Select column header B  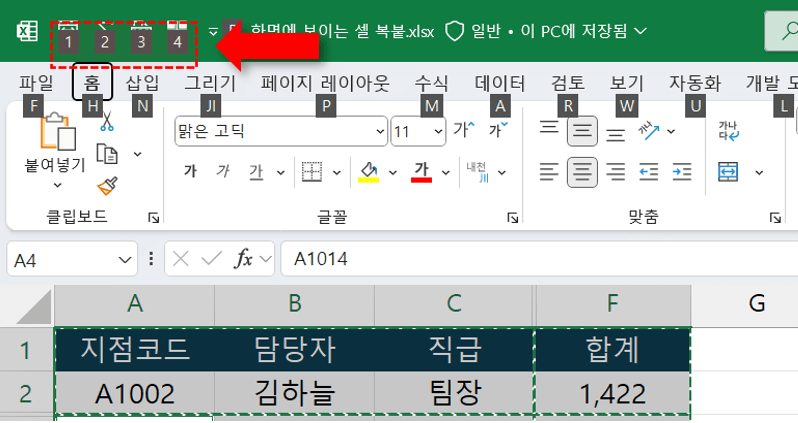pos(295,304)
